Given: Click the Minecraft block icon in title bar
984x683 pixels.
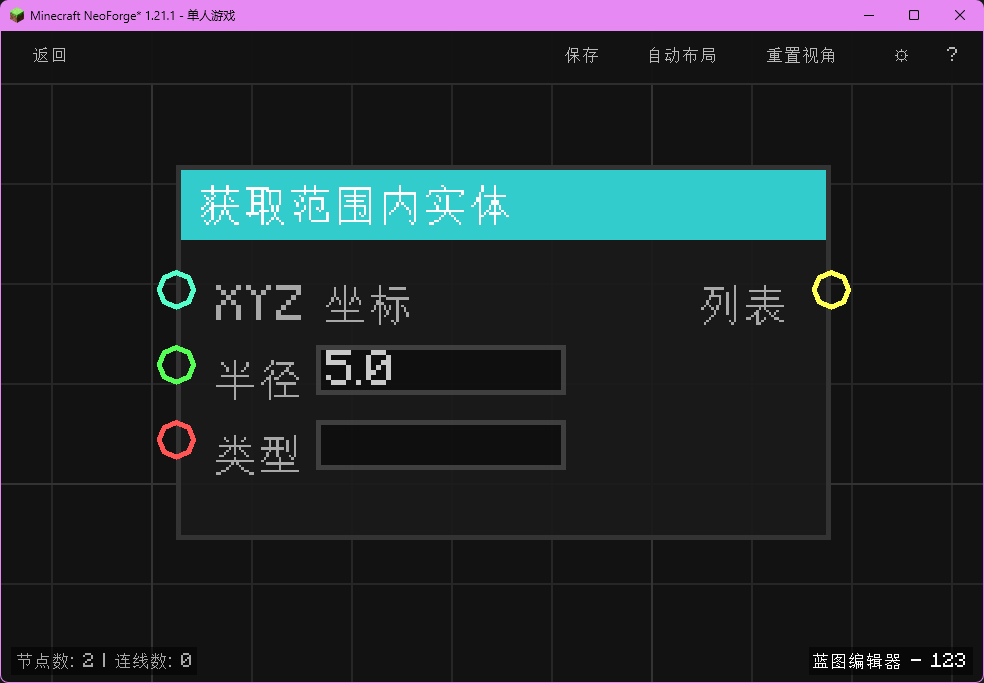Looking at the screenshot, I should click(x=17, y=15).
